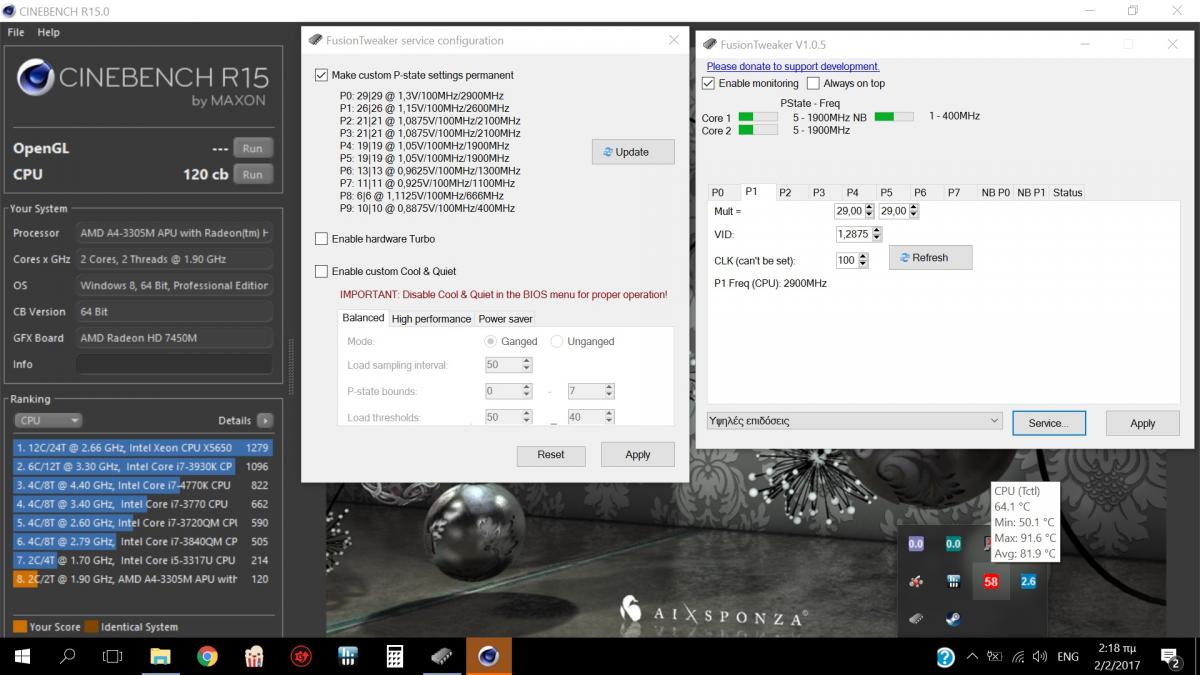Select the Power saver tab
The width and height of the screenshot is (1200, 675).
(505, 319)
